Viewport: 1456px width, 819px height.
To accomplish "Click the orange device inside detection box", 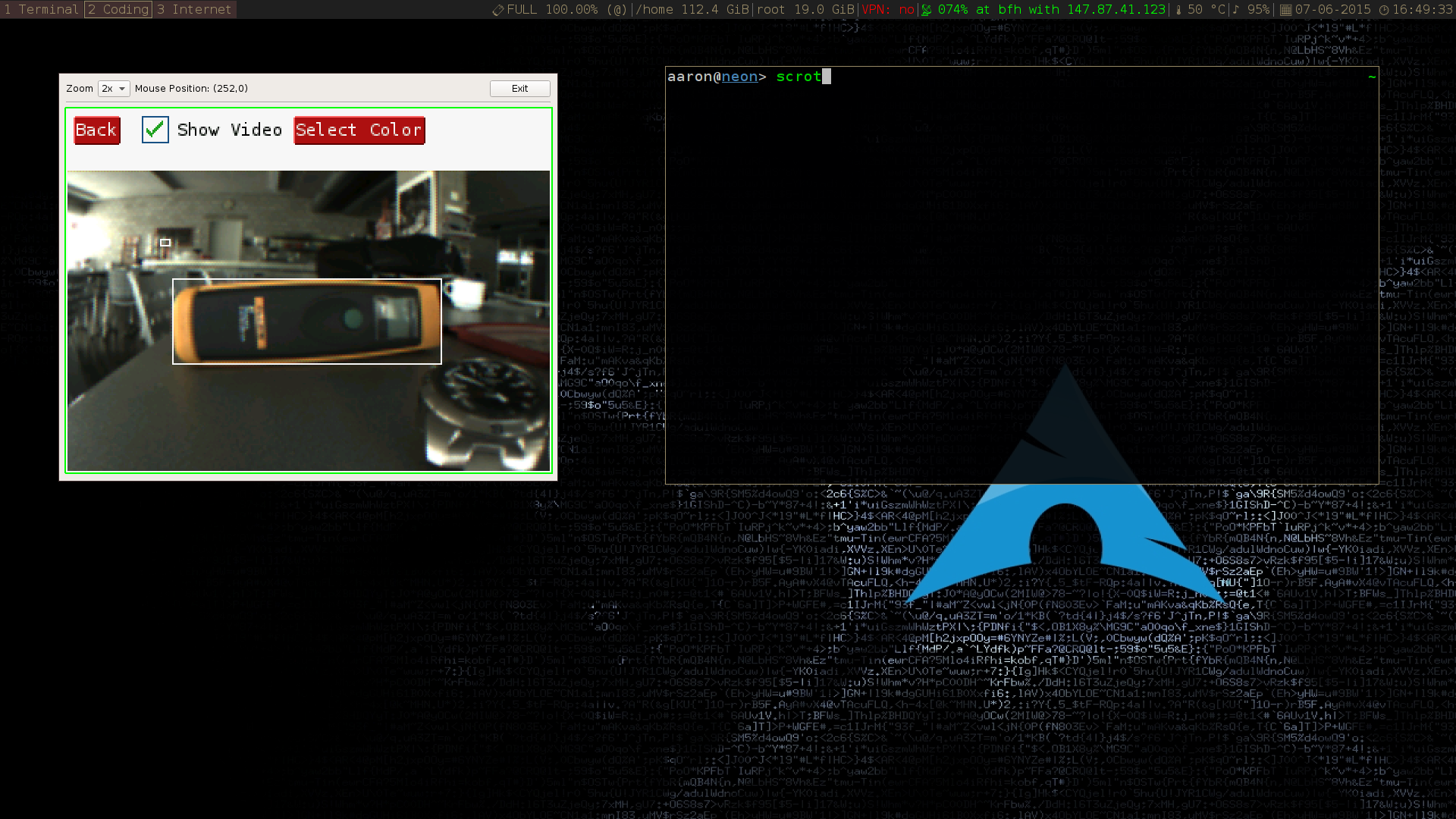I will tap(306, 322).
